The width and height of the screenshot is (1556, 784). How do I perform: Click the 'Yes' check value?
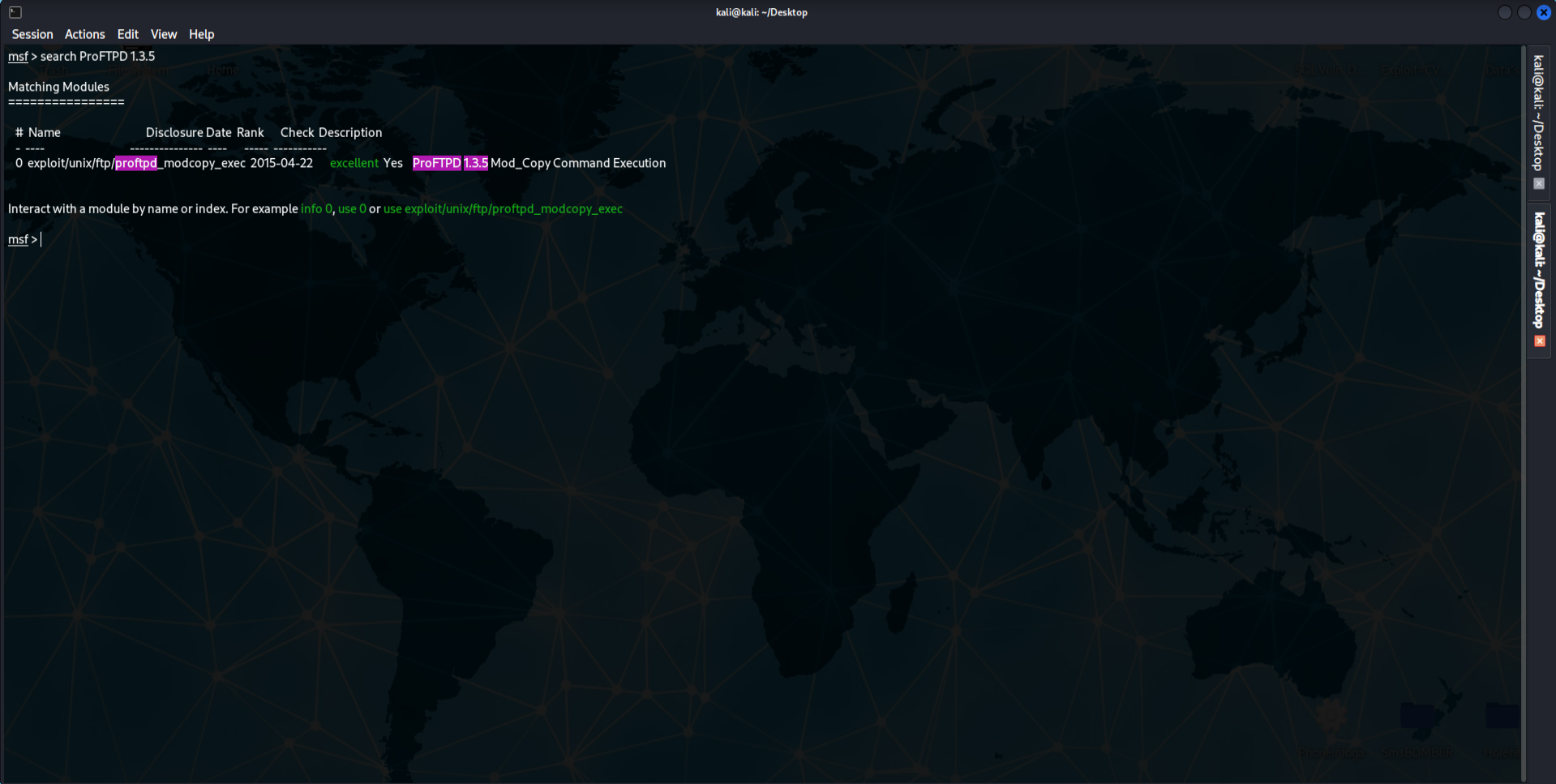[x=393, y=163]
